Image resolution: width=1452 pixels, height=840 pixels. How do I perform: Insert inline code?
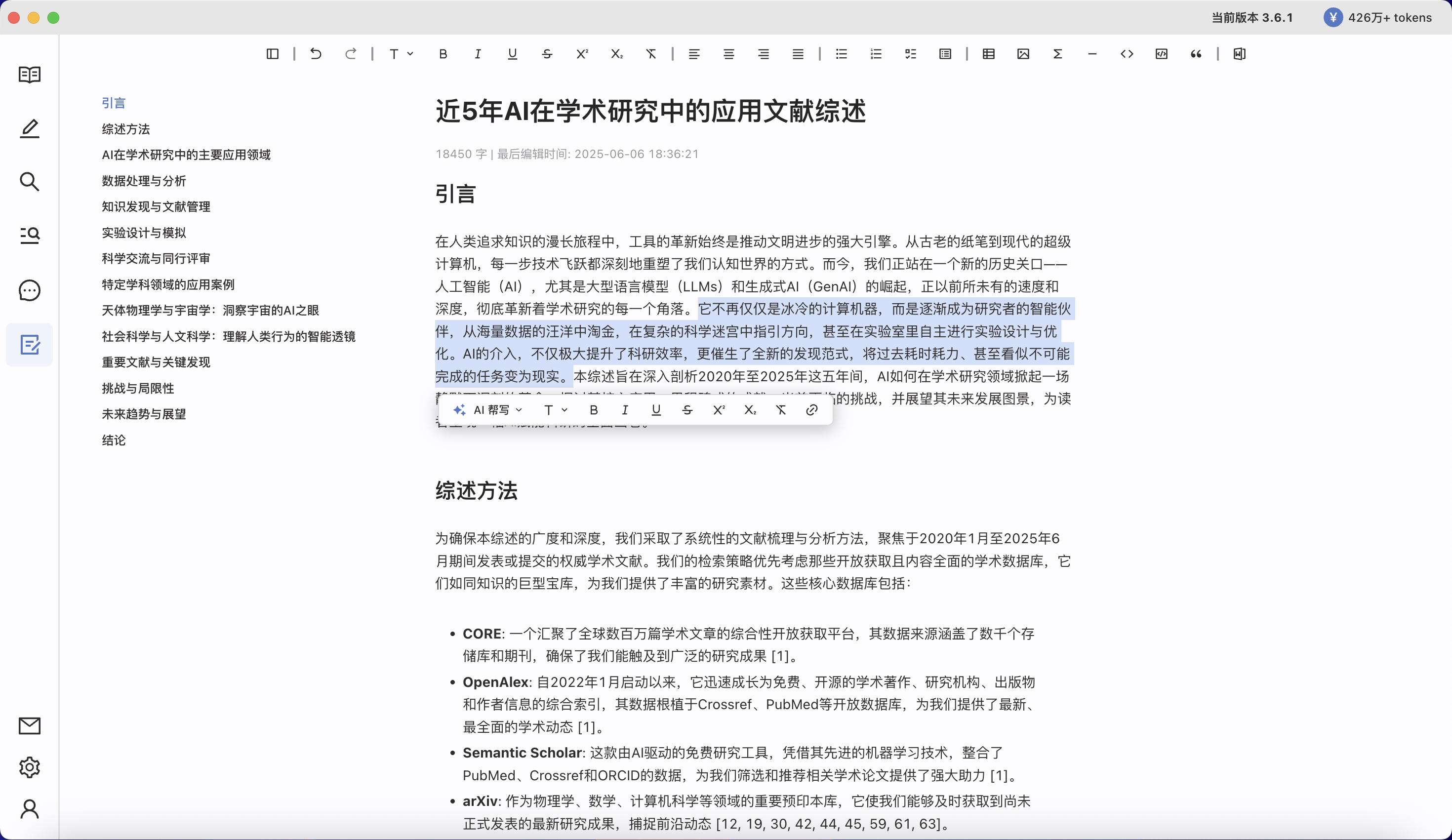(1127, 53)
